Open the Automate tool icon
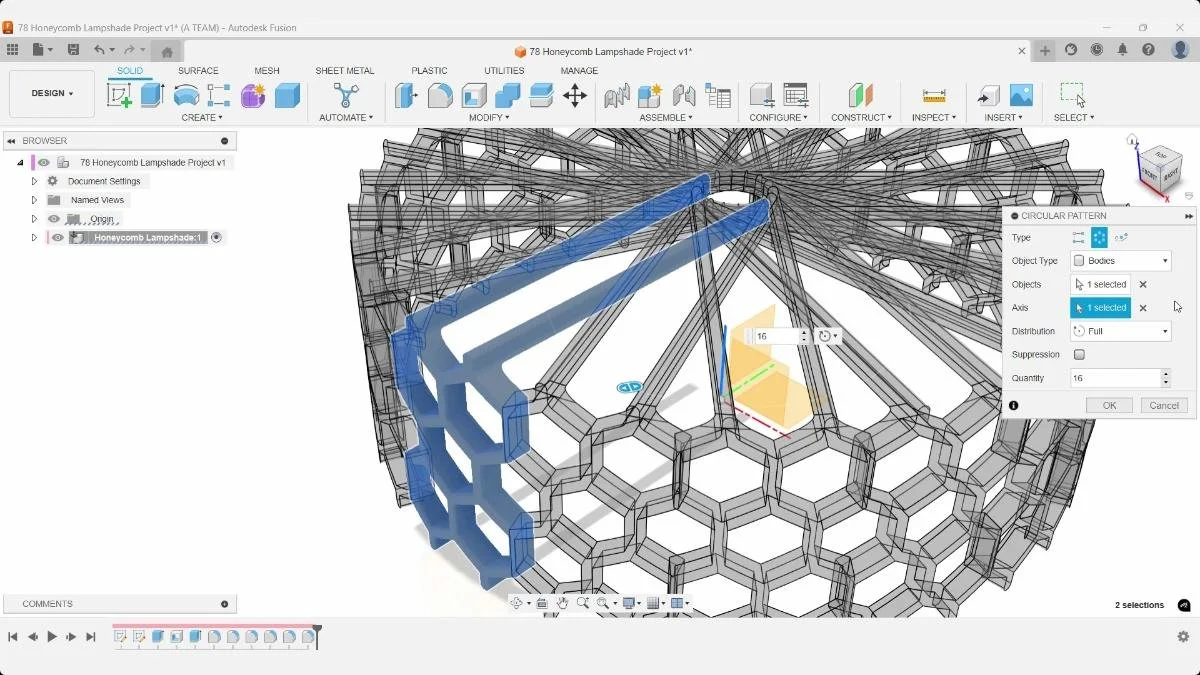1200x675 pixels. point(346,95)
